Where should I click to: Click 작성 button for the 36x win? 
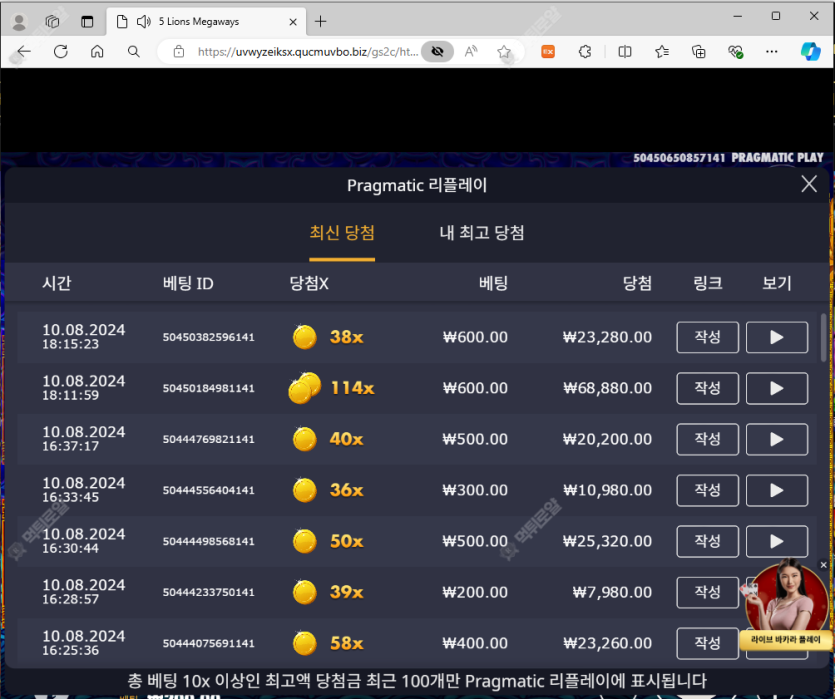(x=708, y=490)
